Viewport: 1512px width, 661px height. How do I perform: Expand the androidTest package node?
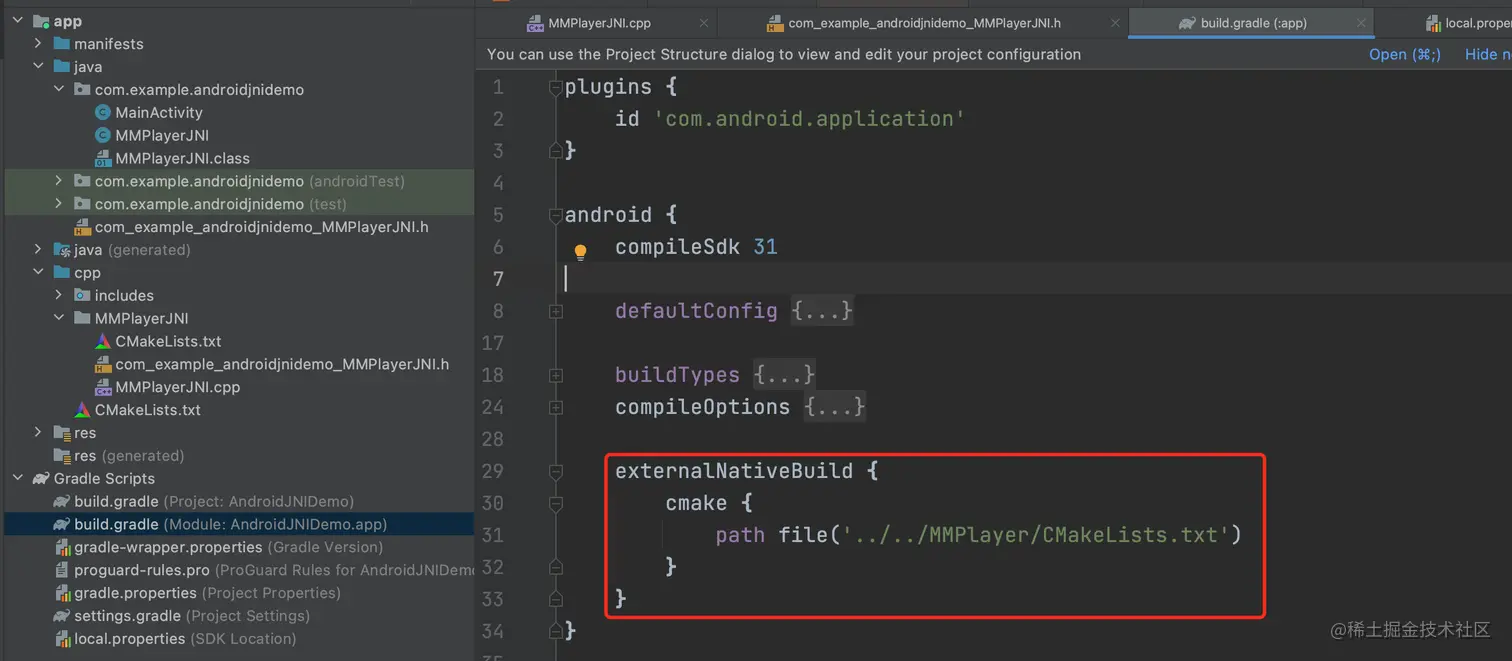(x=59, y=181)
